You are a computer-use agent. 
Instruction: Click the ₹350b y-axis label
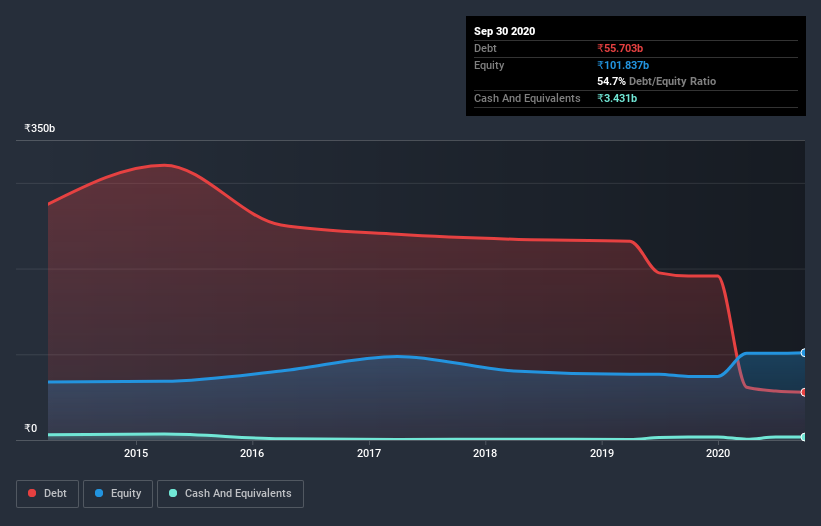pyautogui.click(x=39, y=128)
